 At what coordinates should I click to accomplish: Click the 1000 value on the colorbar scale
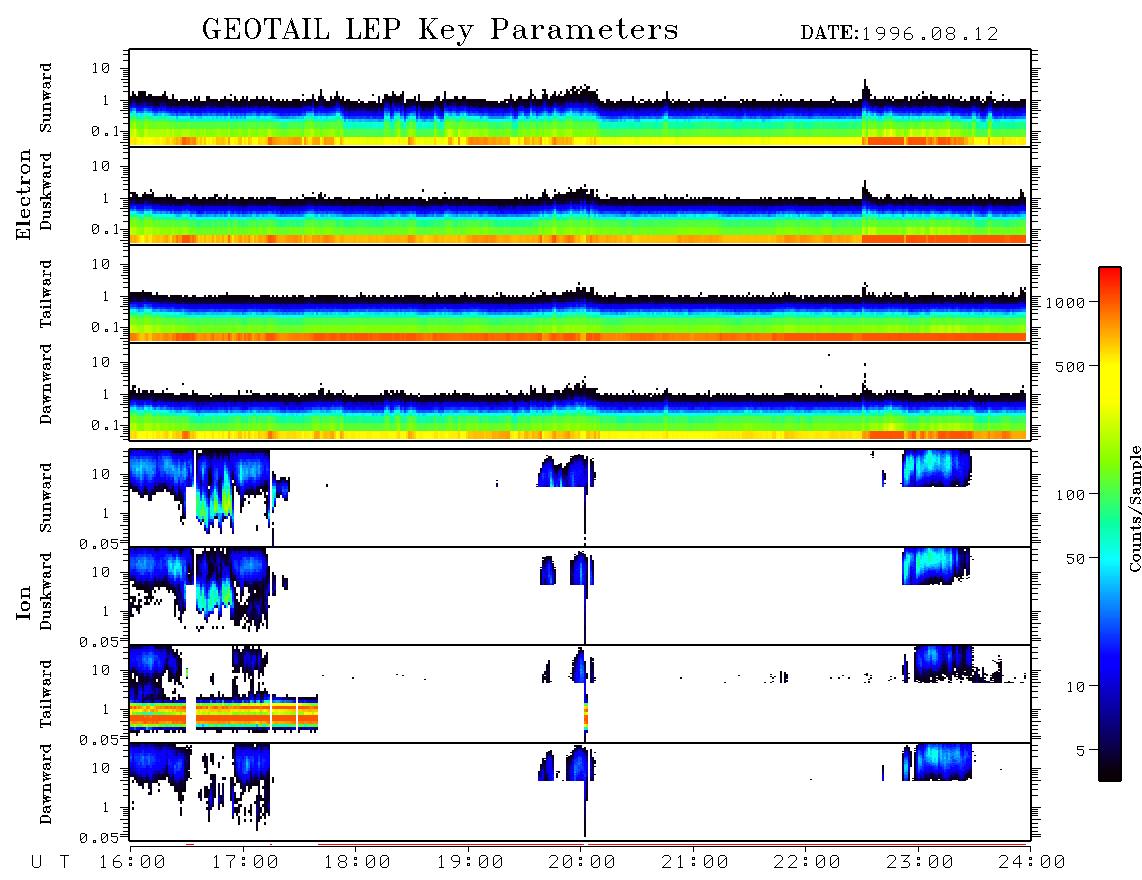click(x=1066, y=302)
